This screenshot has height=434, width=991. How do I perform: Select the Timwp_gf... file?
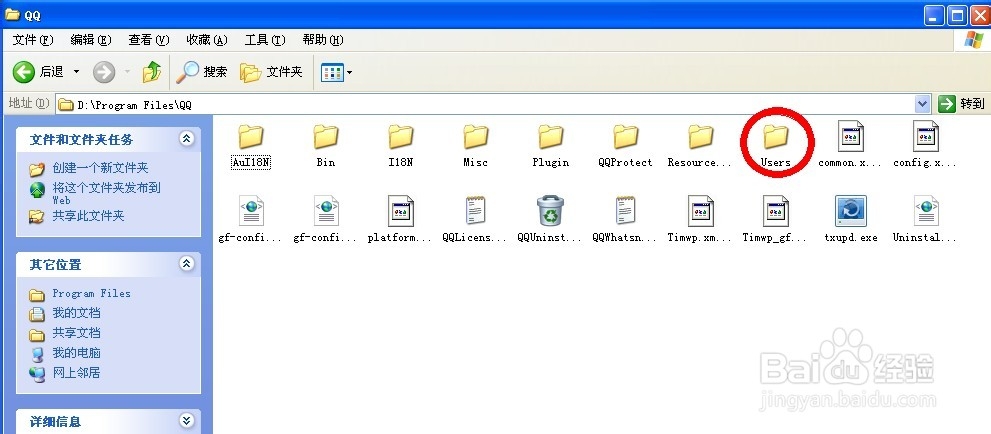coord(775,220)
